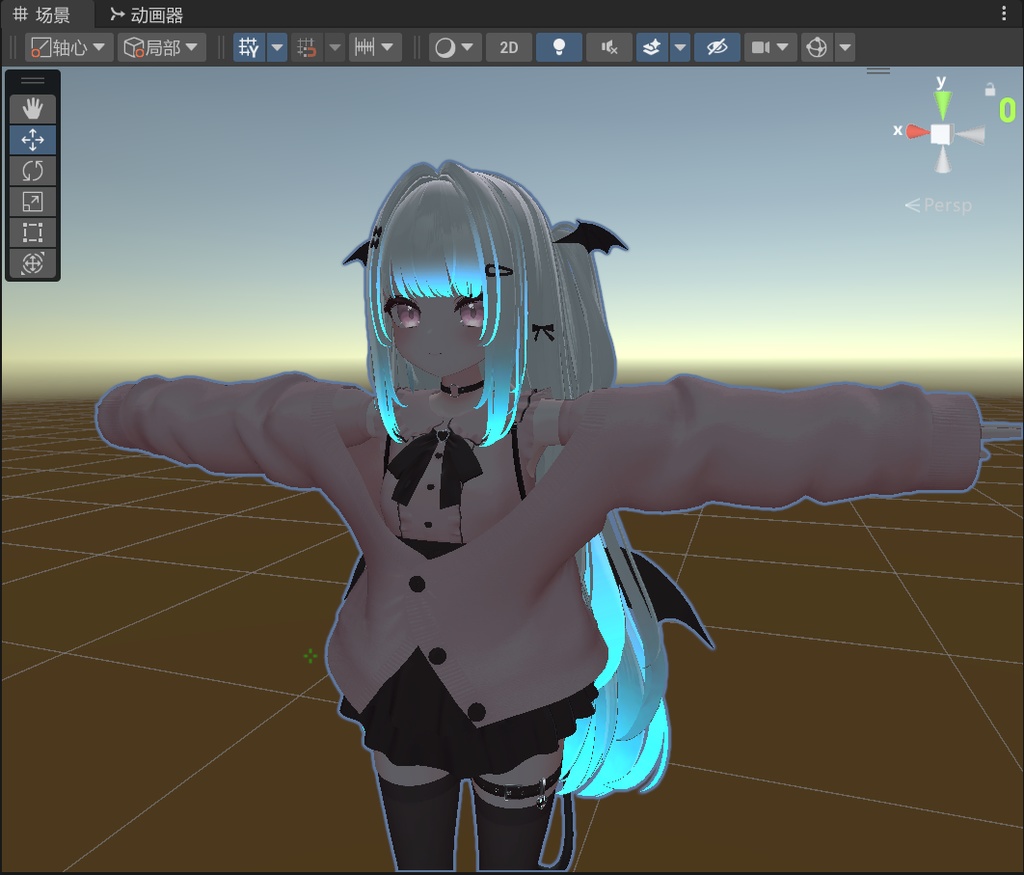Click the snap increment ruler icon
This screenshot has height=875, width=1024.
coord(363,47)
